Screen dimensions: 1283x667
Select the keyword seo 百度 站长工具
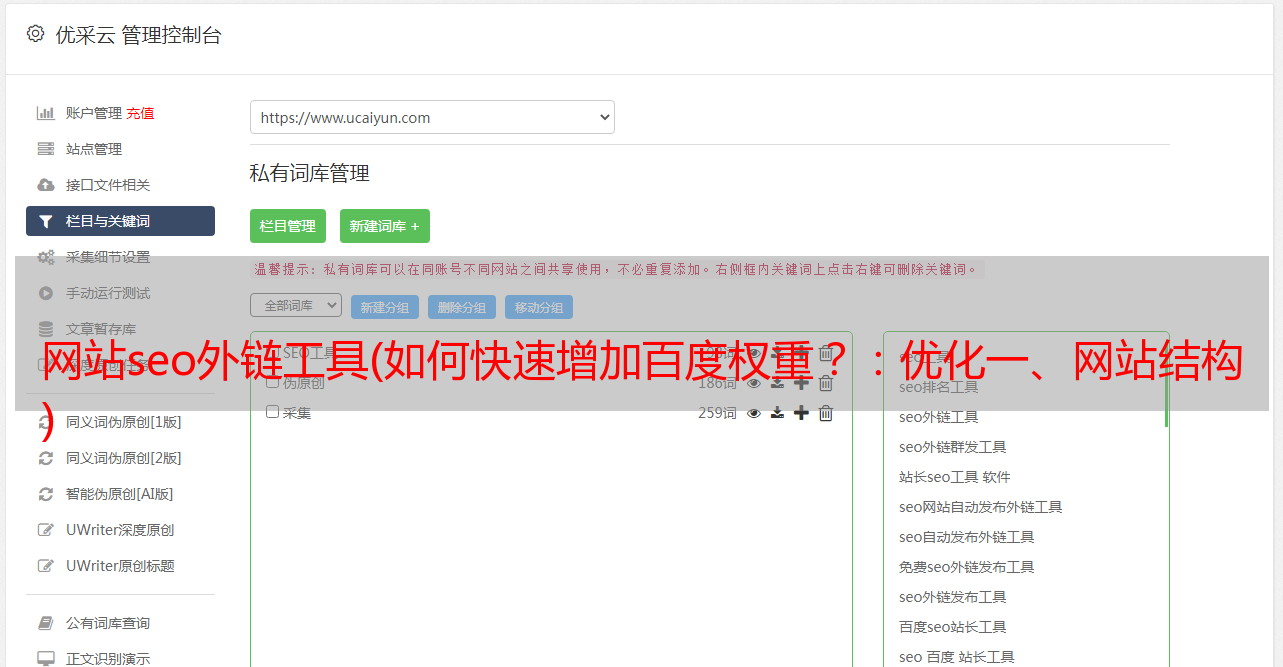(957, 657)
